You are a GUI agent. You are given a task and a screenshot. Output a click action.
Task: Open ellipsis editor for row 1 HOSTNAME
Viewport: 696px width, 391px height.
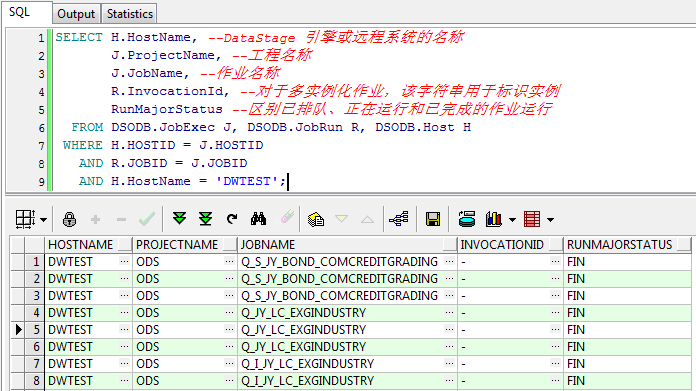pyautogui.click(x=124, y=261)
